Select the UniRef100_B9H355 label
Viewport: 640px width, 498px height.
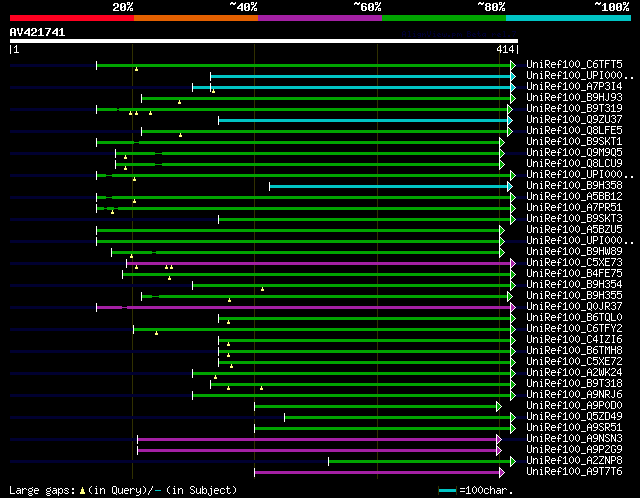point(574,296)
